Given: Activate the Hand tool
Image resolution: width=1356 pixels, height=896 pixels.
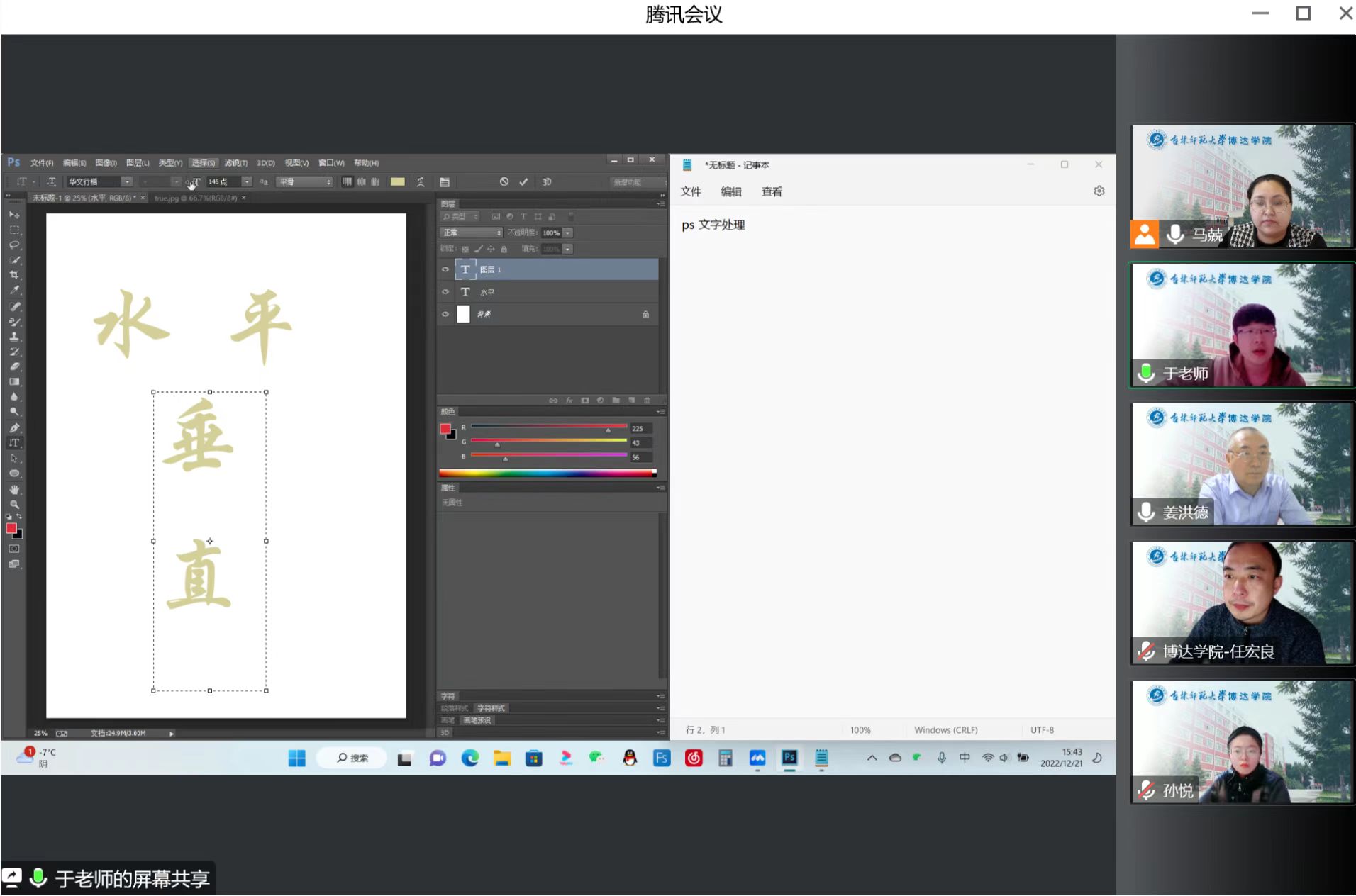Looking at the screenshot, I should 14,490.
